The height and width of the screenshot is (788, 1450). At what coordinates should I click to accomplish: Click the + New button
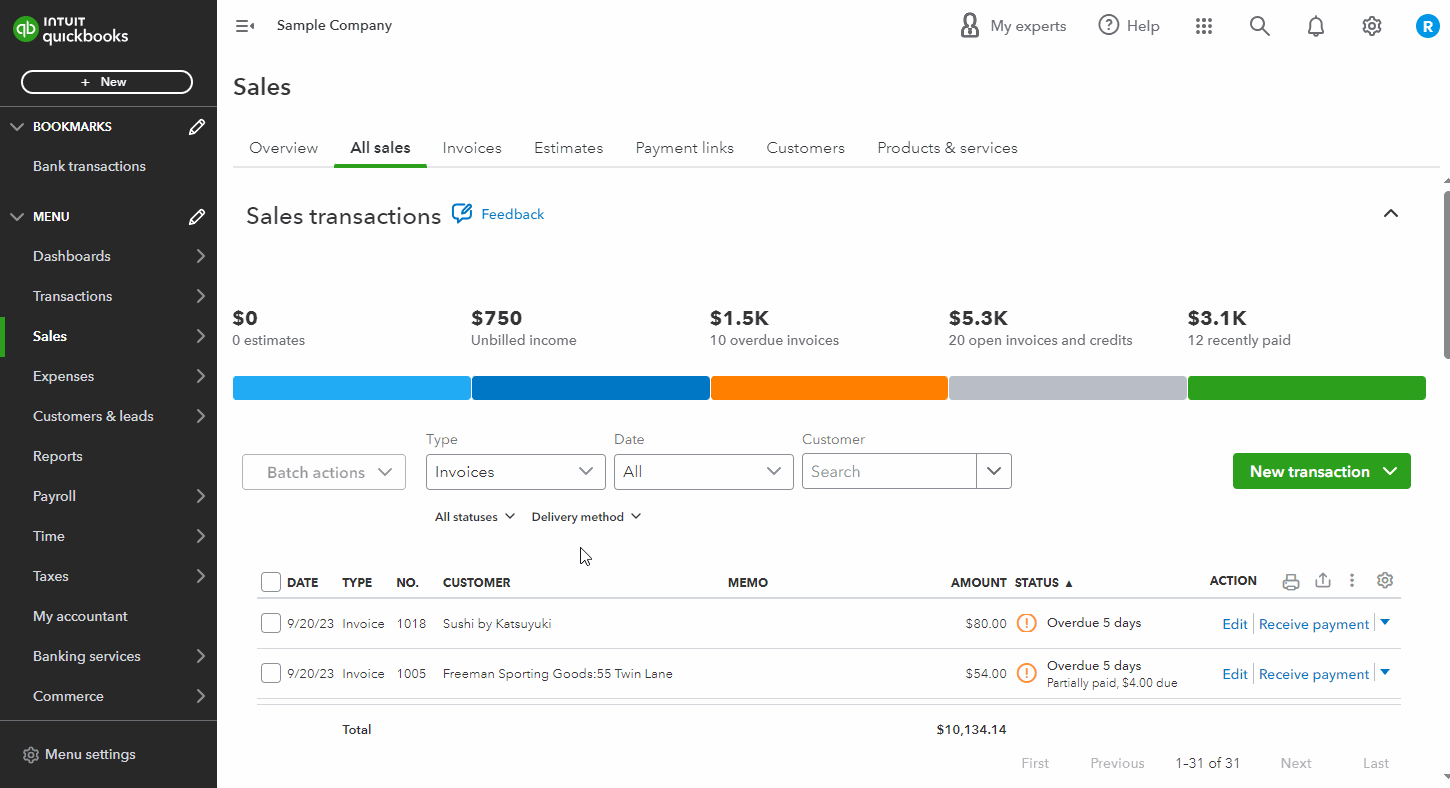107,82
